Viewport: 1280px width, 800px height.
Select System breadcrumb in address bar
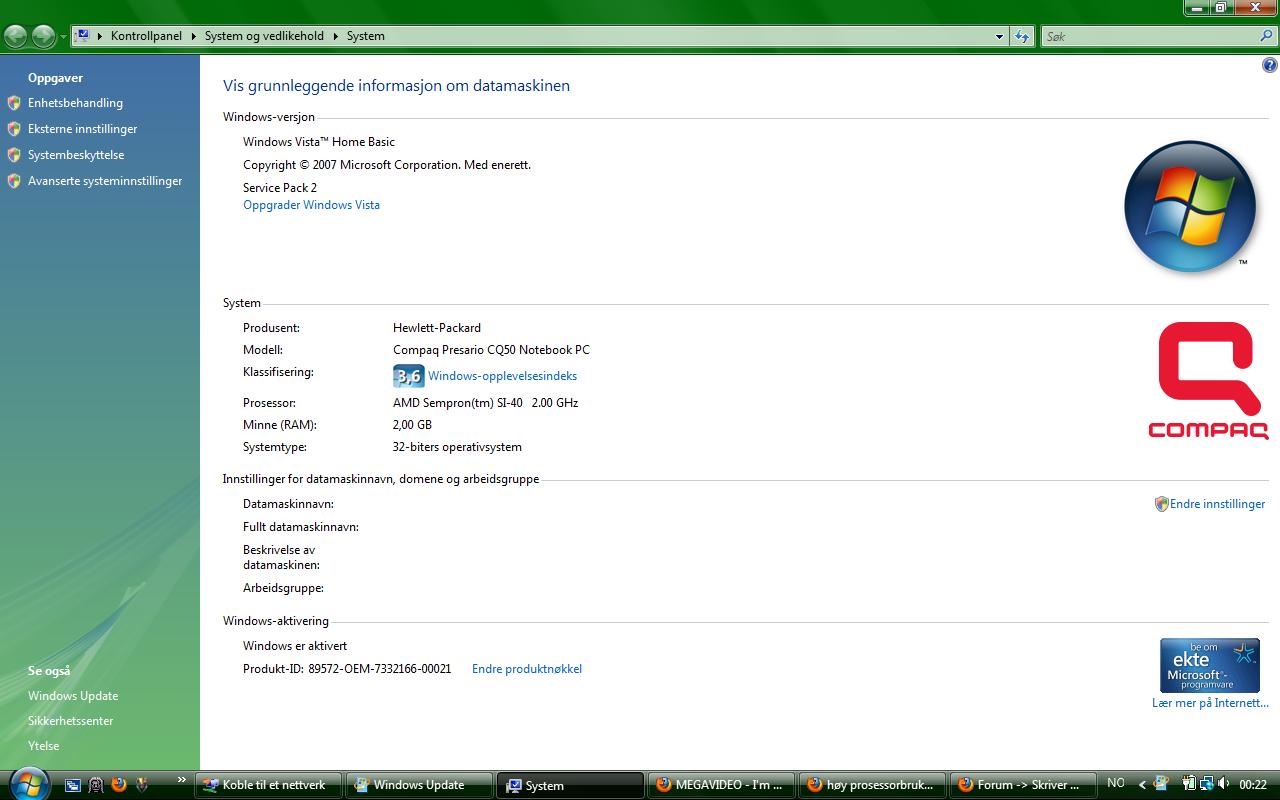pos(366,36)
